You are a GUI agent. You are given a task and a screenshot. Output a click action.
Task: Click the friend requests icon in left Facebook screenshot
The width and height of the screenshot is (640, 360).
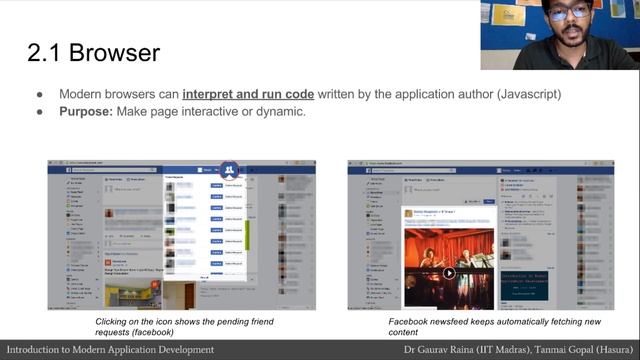tap(229, 170)
